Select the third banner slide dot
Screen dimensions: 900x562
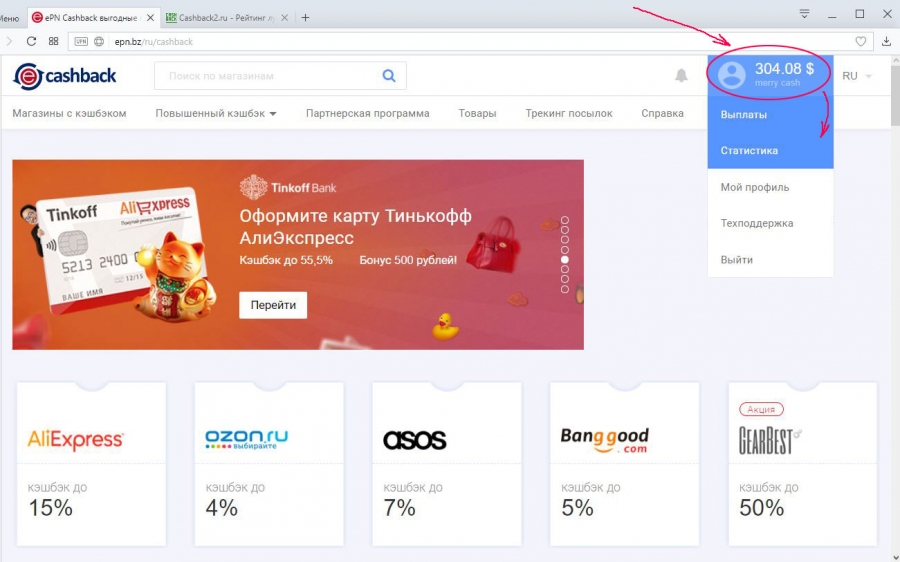point(565,239)
